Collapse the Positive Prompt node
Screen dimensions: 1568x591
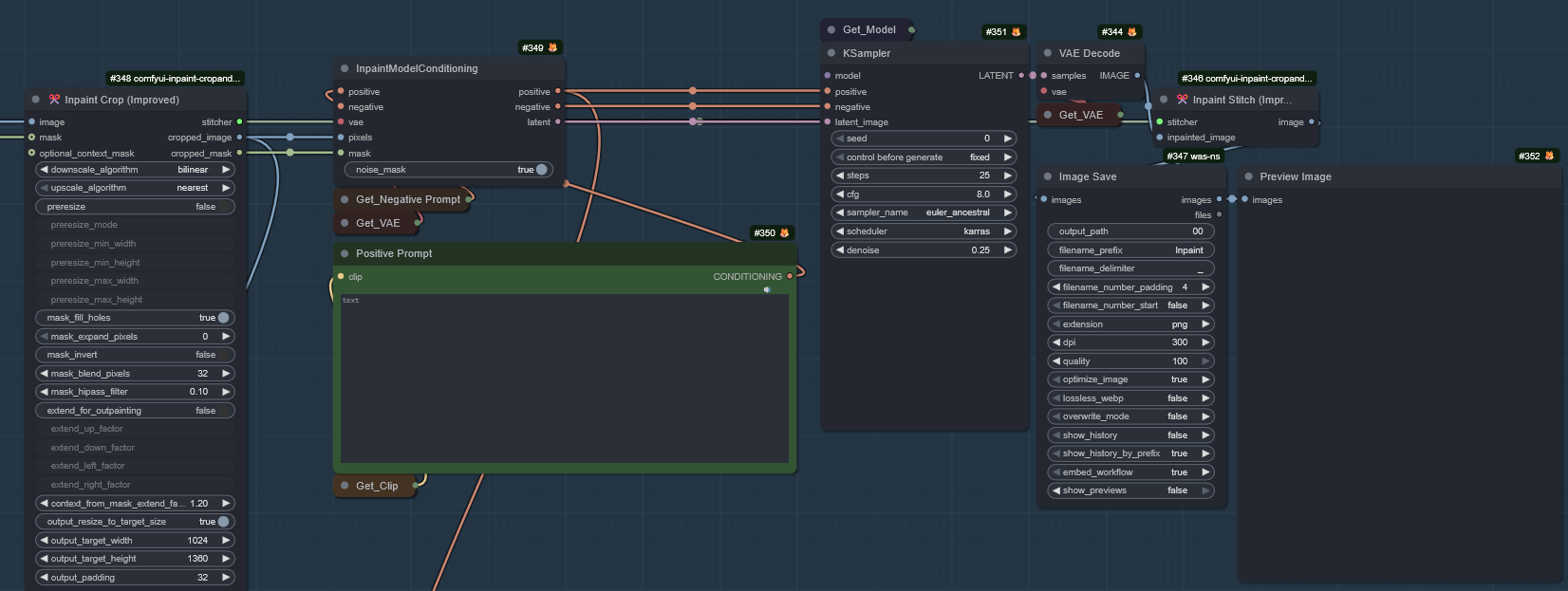(345, 254)
